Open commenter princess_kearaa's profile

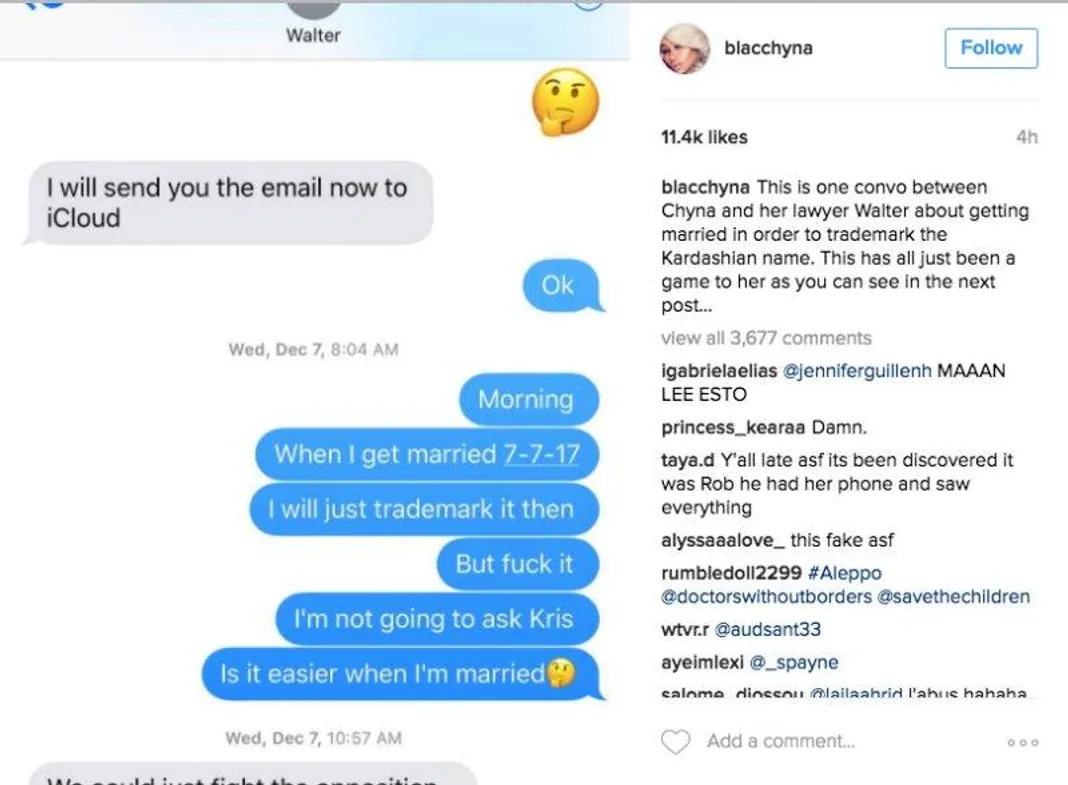pyautogui.click(x=734, y=428)
